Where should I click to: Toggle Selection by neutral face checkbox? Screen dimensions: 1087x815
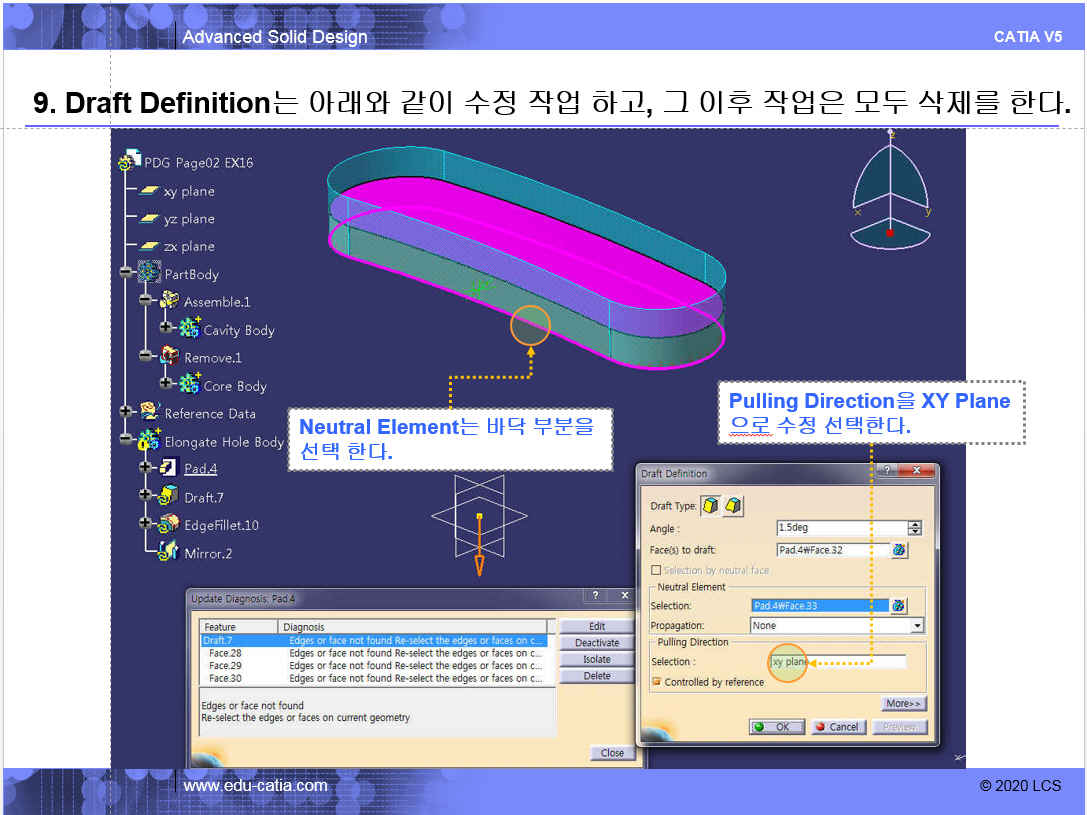(x=656, y=570)
